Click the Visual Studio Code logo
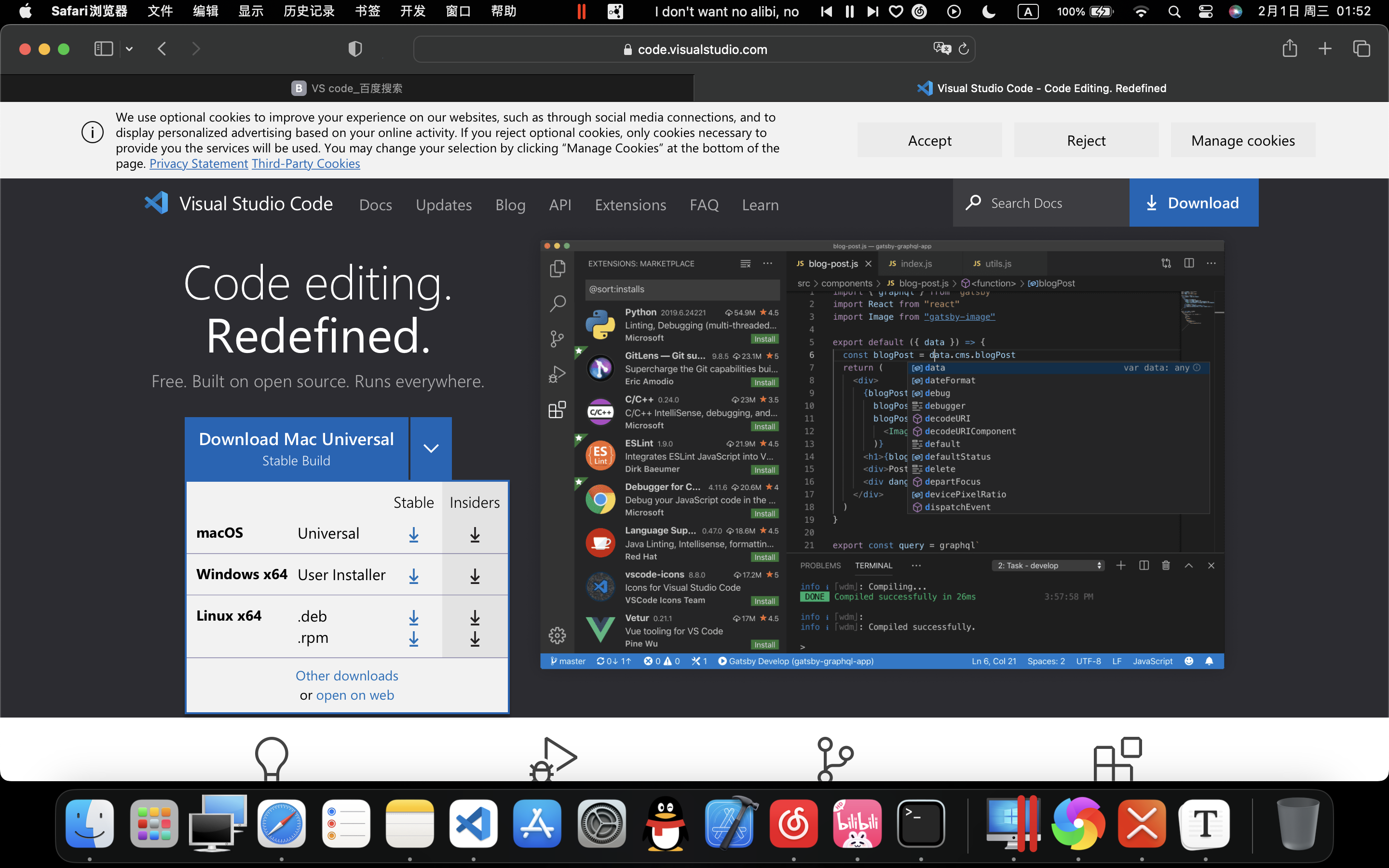 click(238, 203)
